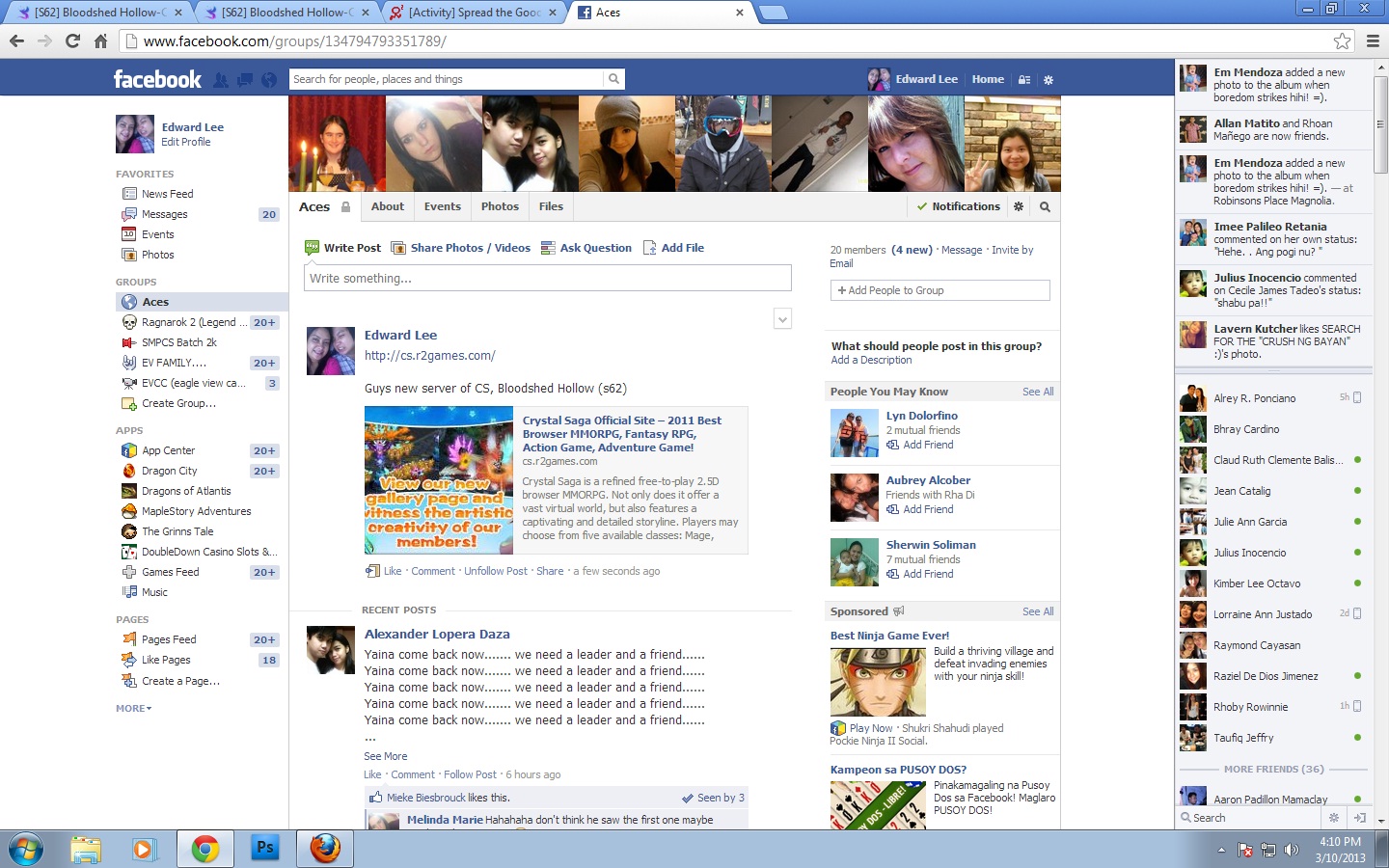Open the friend requests icon in blue bar
The width and height of the screenshot is (1389, 868).
221,80
